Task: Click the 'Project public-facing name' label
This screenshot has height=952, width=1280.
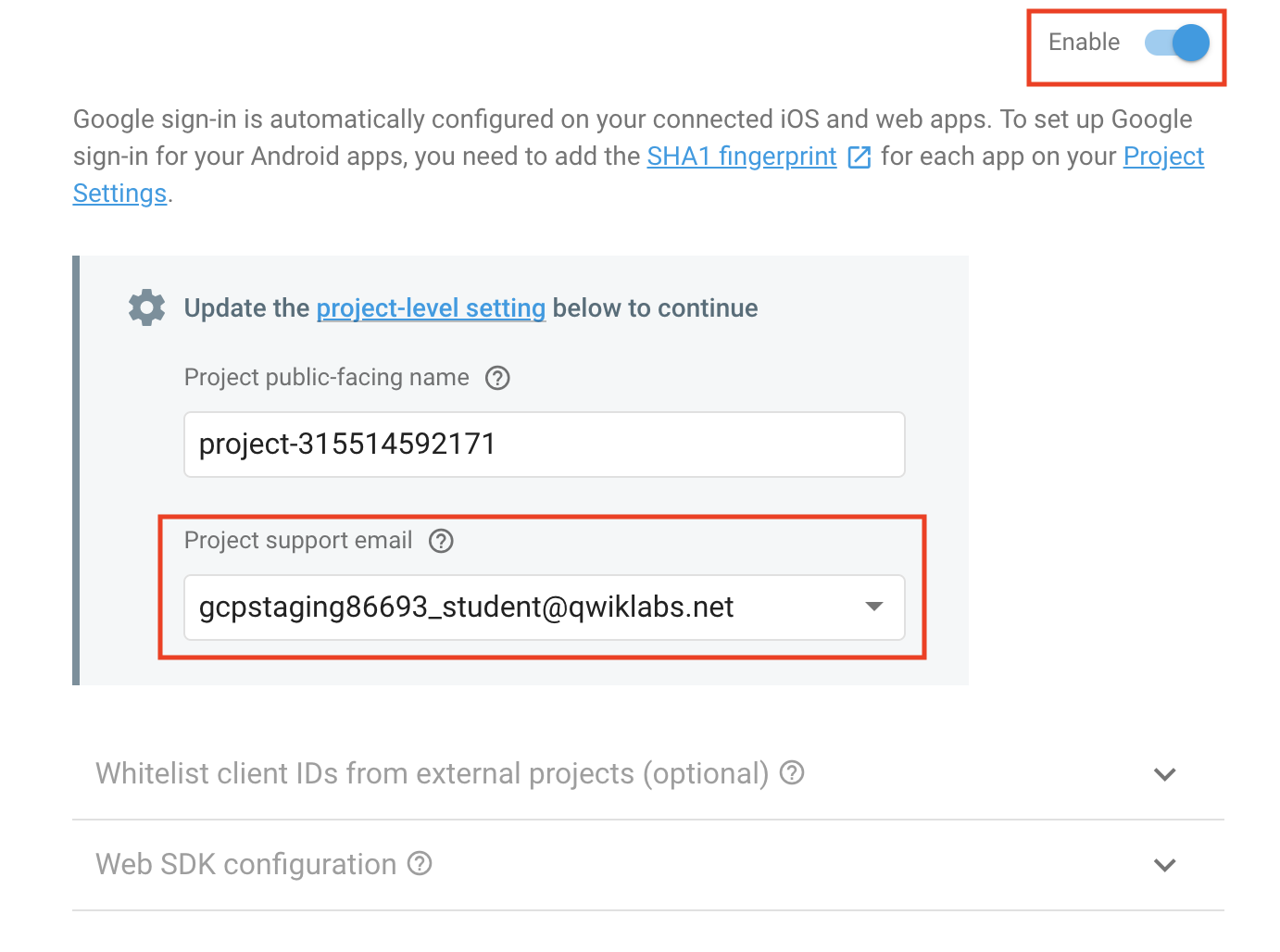Action: tap(327, 378)
